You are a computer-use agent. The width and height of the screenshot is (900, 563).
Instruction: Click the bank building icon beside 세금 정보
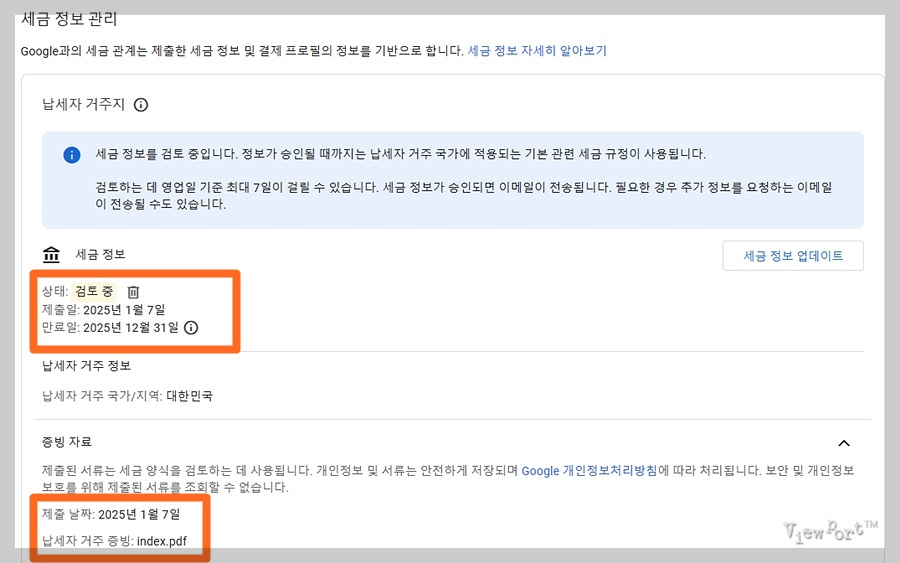[51, 254]
